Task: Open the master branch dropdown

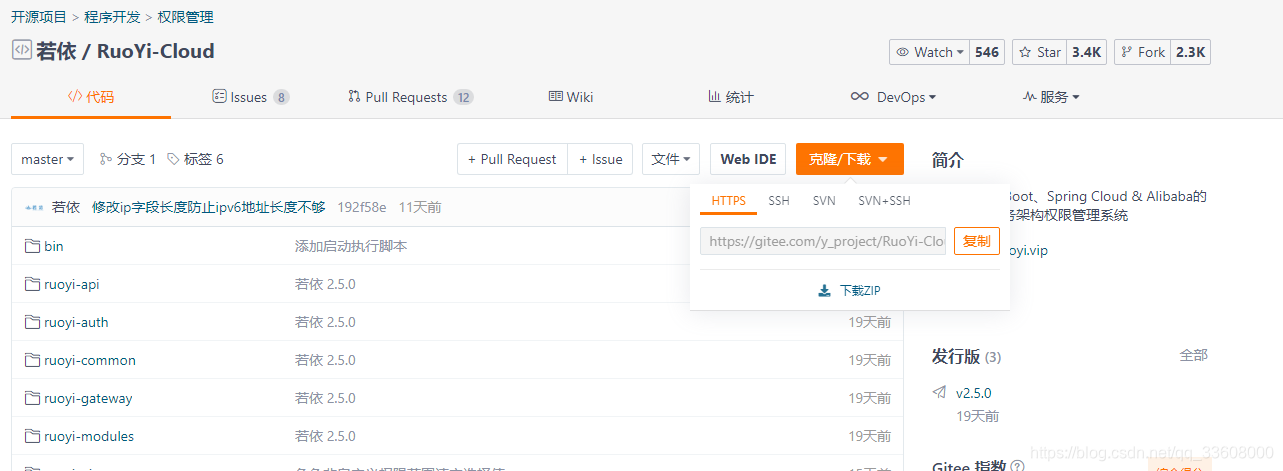Action: click(x=48, y=159)
